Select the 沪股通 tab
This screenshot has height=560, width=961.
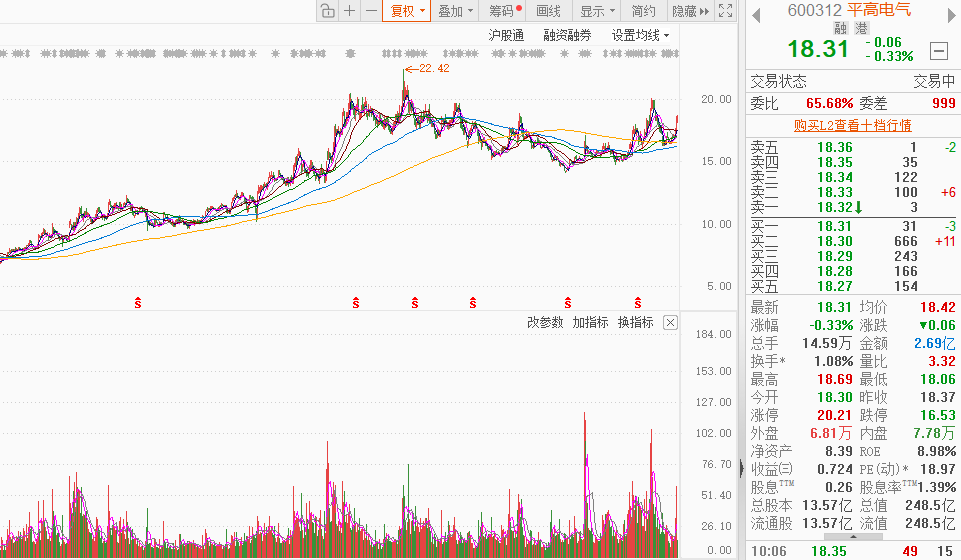click(506, 36)
